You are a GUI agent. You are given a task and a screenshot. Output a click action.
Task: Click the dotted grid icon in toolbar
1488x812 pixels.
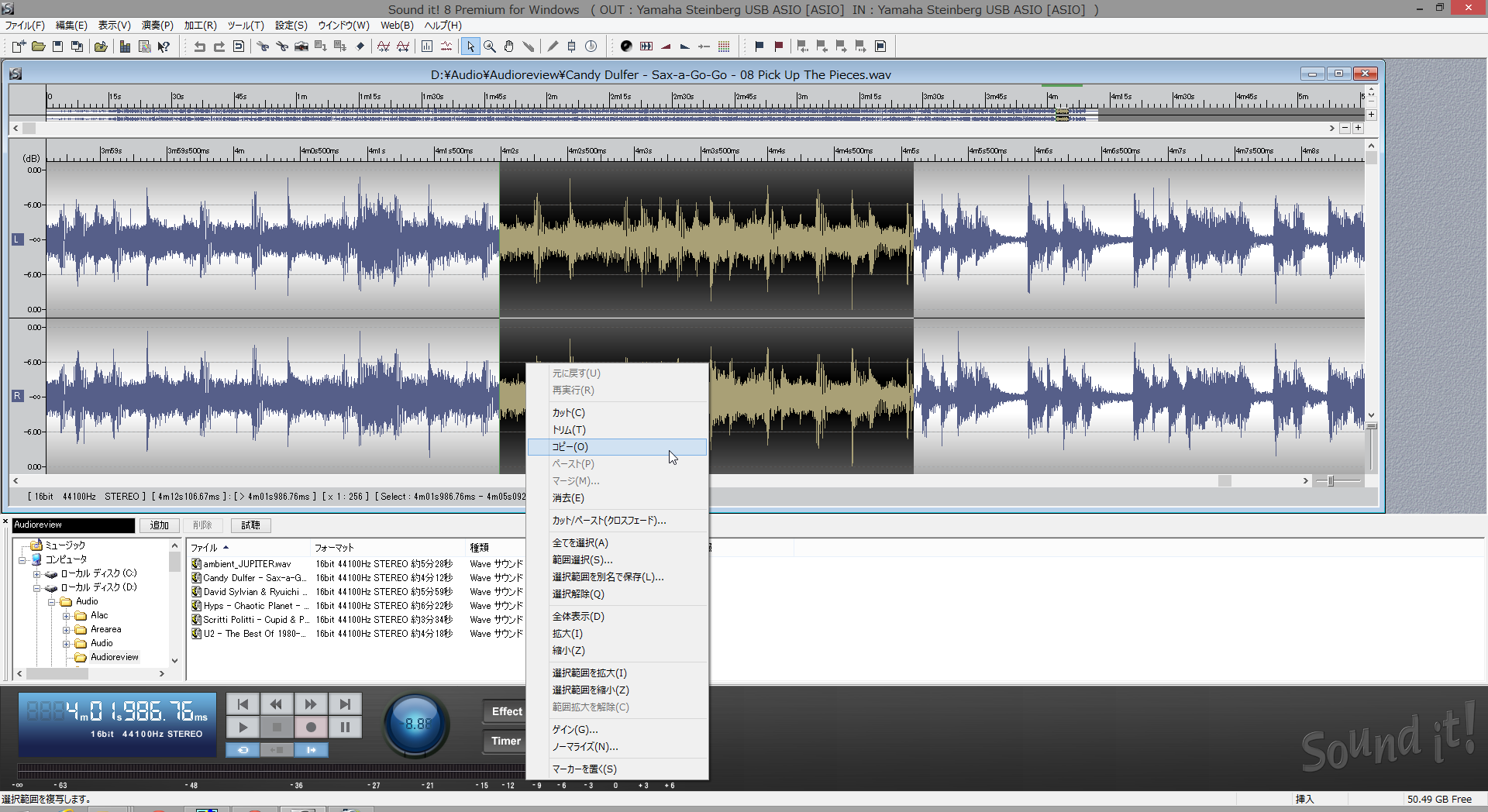(724, 46)
